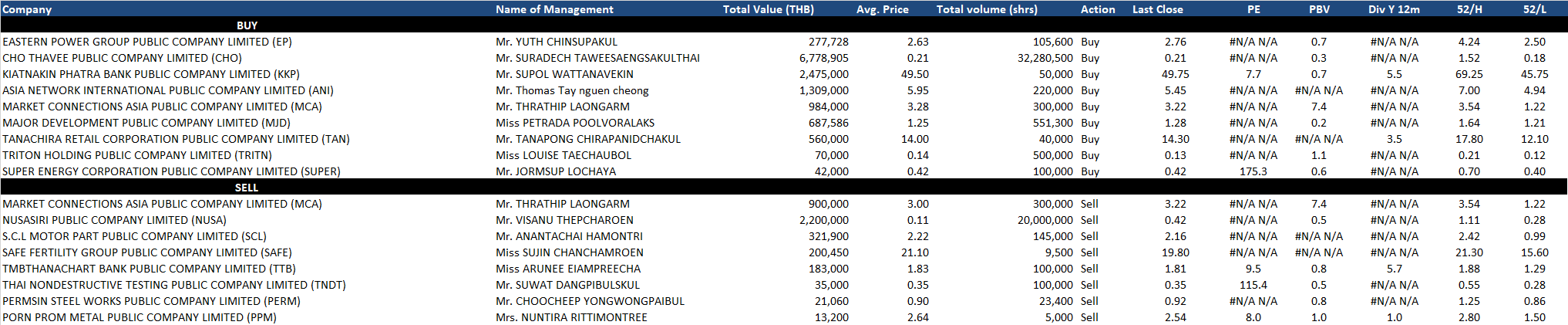Select Miss LOUISE TAECHAUBOL cell
The height and width of the screenshot is (325, 1568).
[x=564, y=155]
